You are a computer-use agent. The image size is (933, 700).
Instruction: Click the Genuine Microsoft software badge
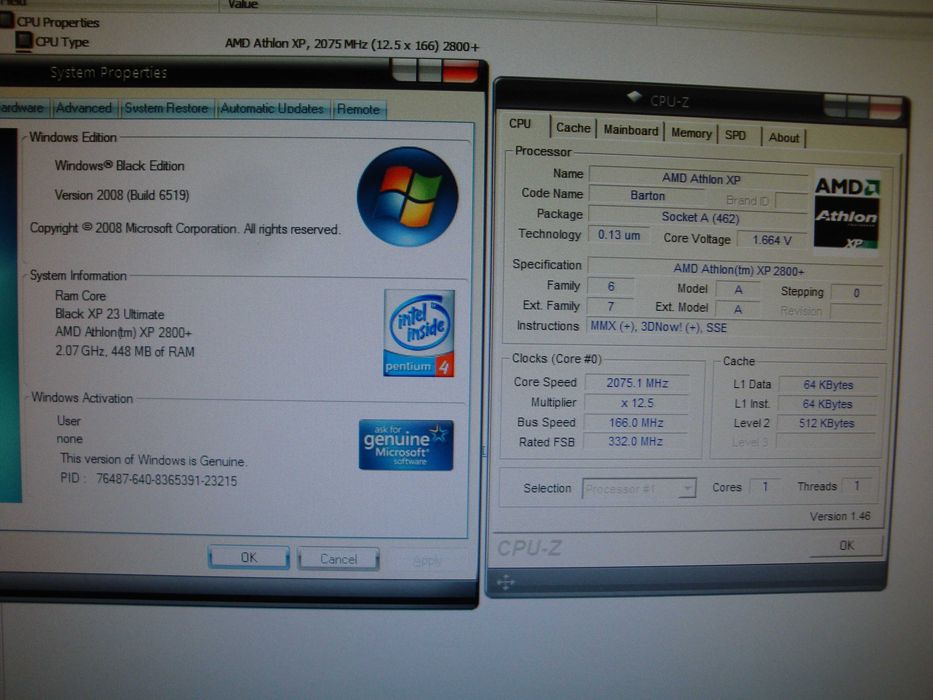click(406, 445)
